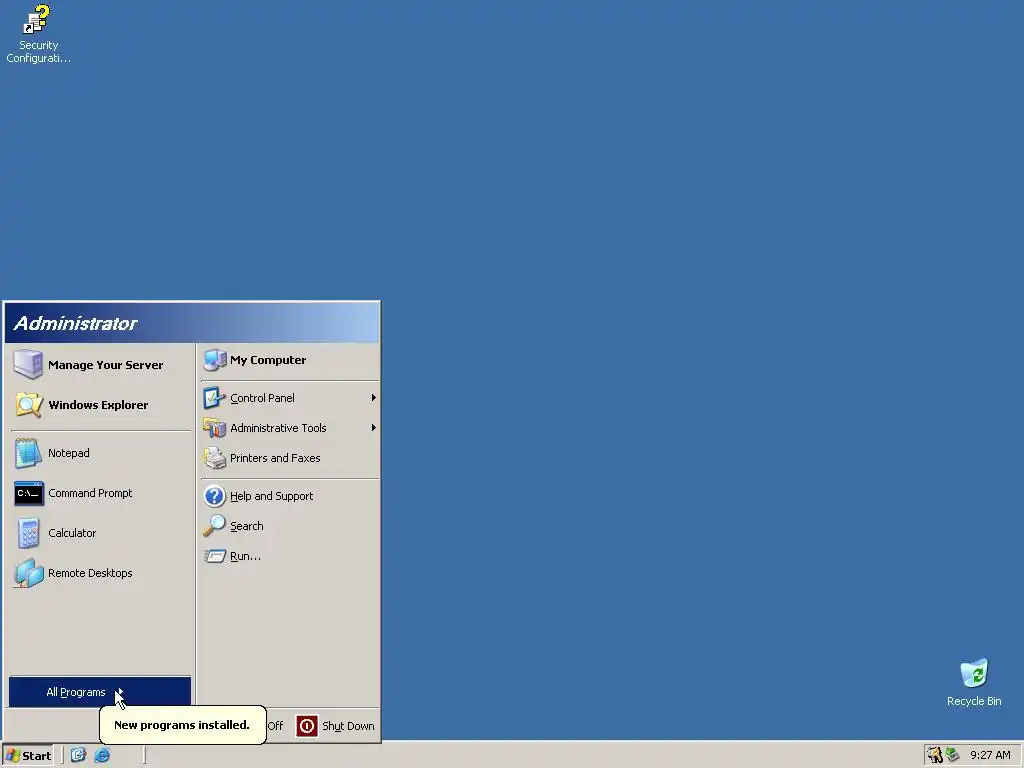
Task: Open Manage Your Server from Start menu
Action: pos(101,364)
